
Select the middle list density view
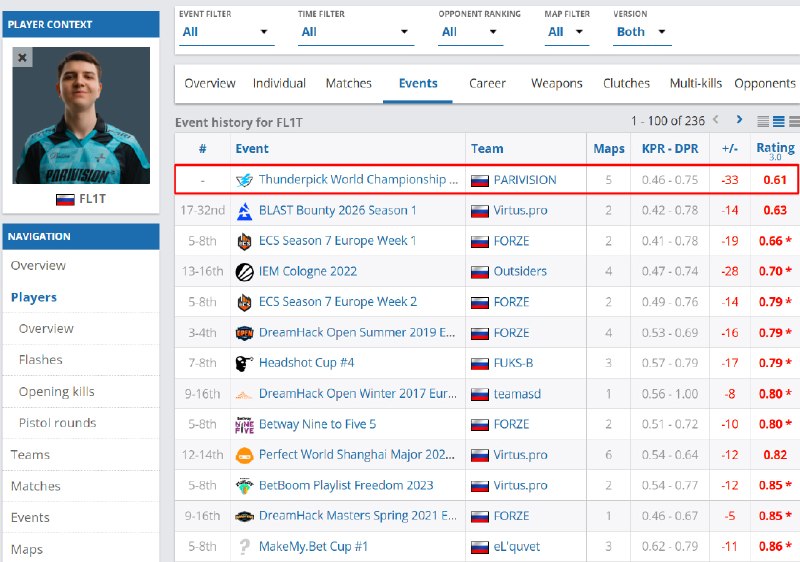click(779, 121)
